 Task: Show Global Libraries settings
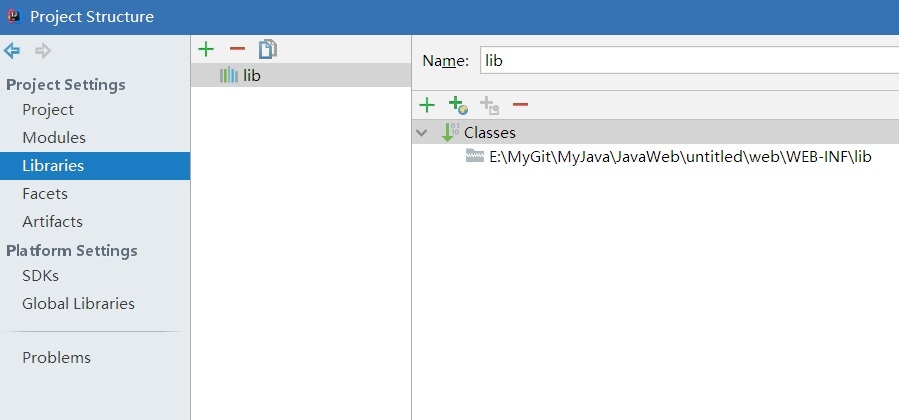78,304
